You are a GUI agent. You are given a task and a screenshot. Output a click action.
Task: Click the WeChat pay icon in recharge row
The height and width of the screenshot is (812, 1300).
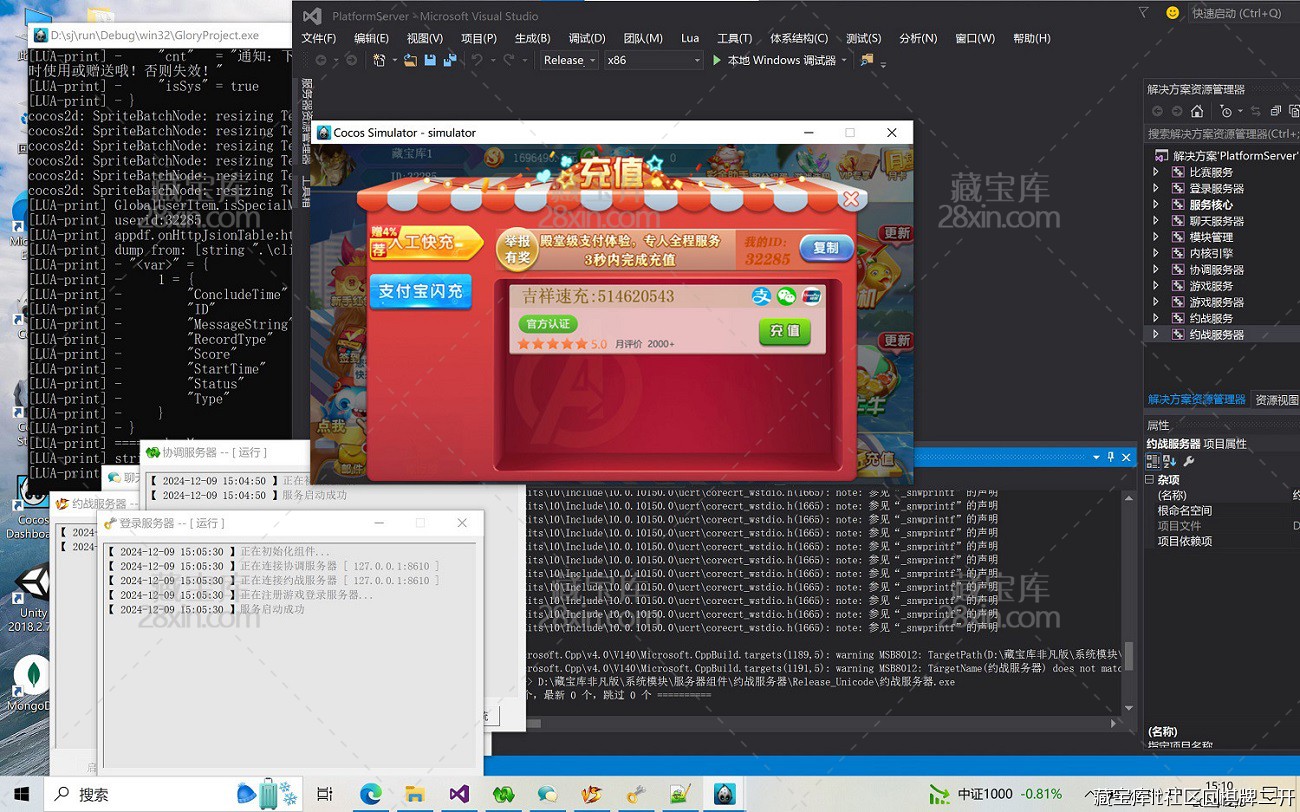pos(787,296)
